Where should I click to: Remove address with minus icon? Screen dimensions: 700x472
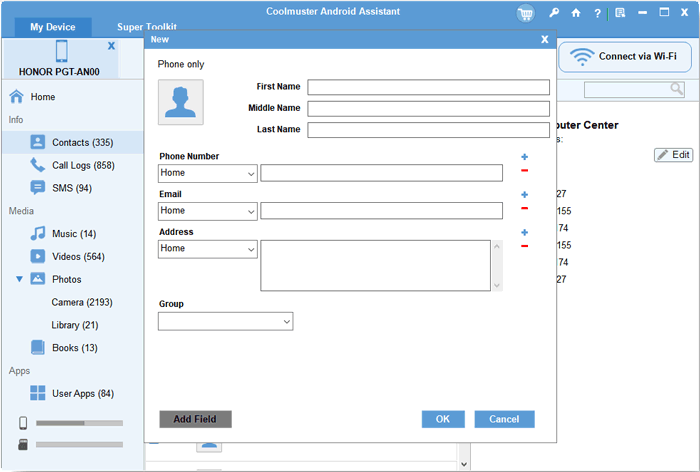pyautogui.click(x=525, y=246)
